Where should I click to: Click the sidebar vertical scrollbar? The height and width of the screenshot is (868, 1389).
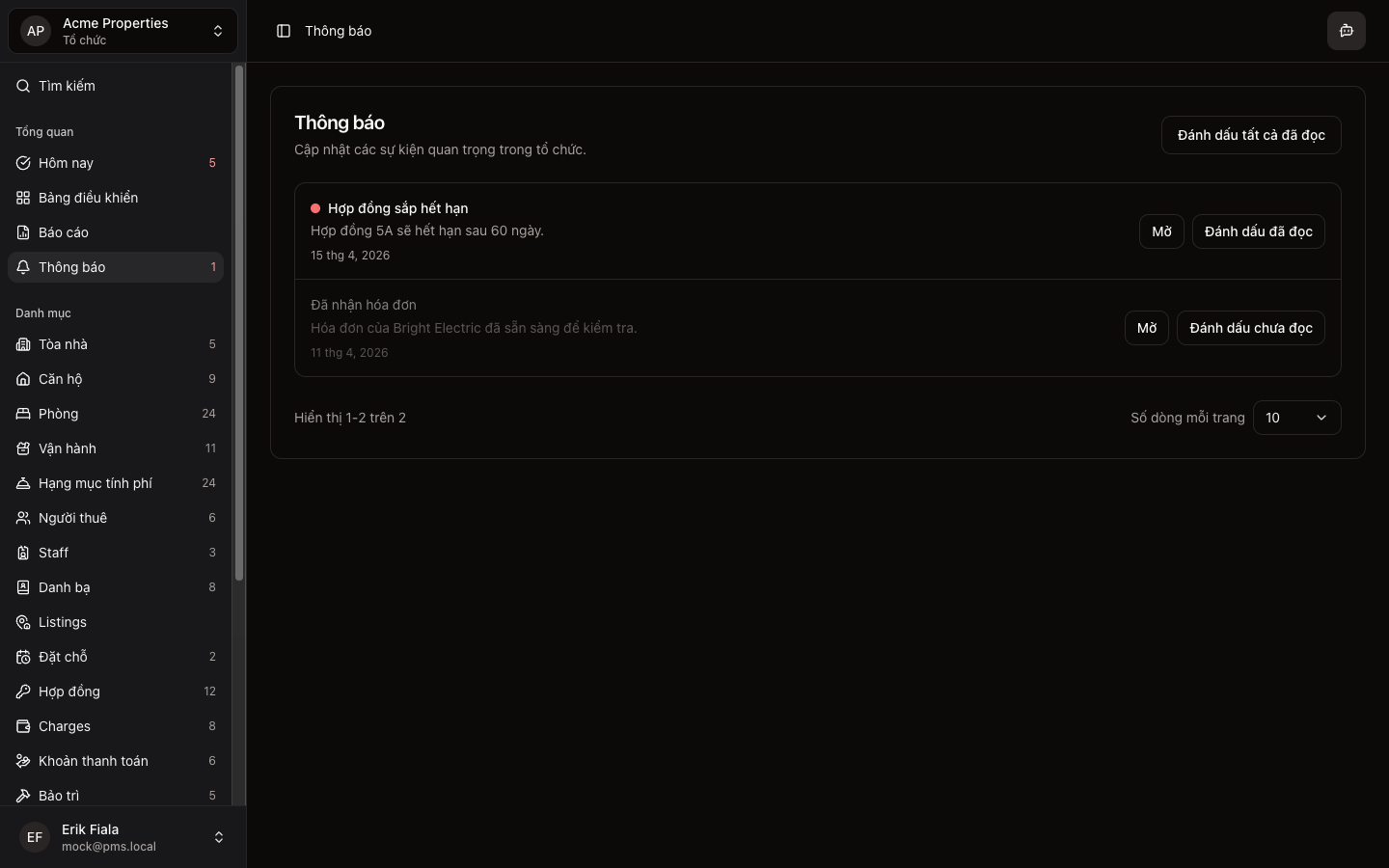(x=239, y=323)
